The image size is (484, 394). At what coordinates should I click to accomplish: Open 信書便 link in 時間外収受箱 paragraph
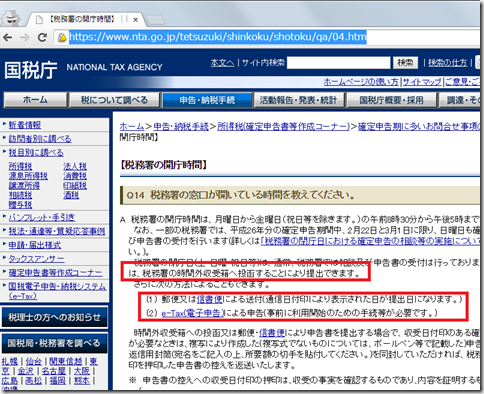pos(272,333)
